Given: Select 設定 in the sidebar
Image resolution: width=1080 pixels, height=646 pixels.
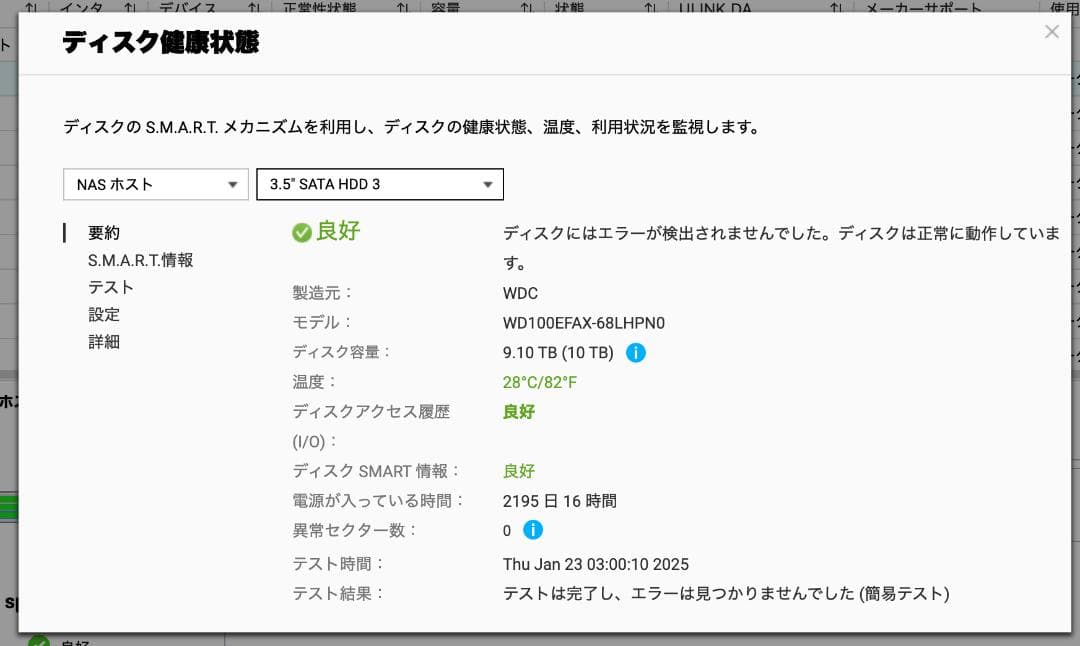Looking at the screenshot, I should coord(105,313).
